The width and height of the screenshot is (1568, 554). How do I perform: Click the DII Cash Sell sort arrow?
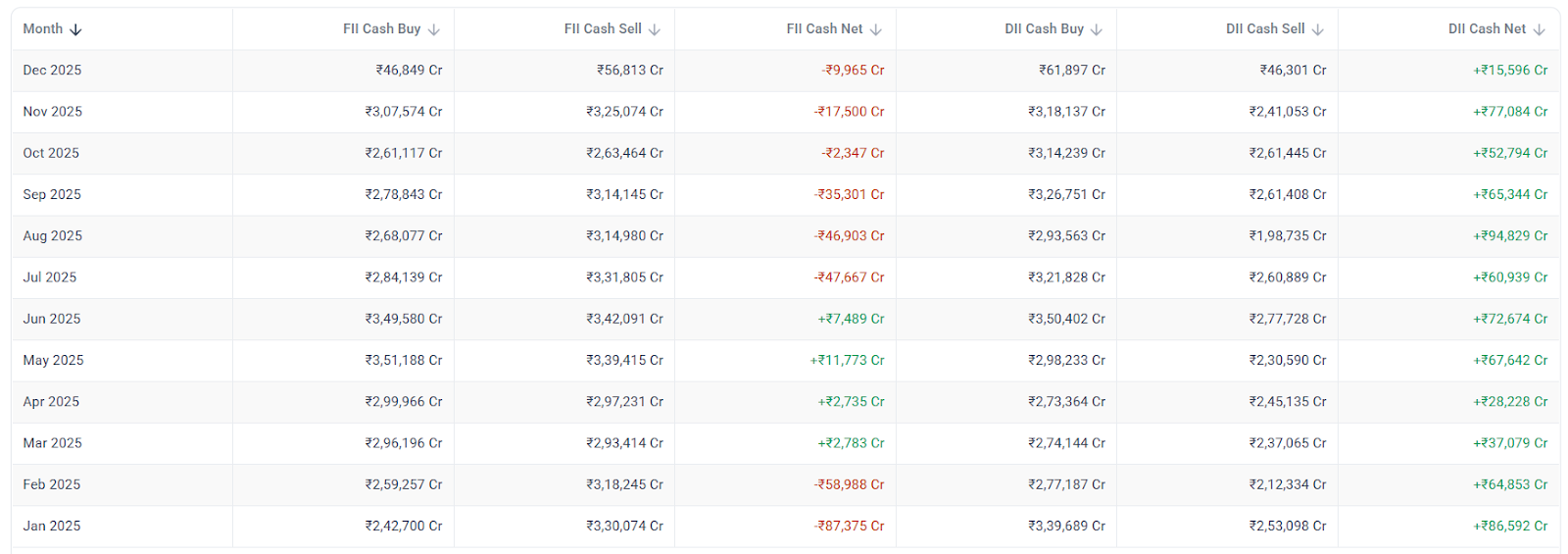1318,29
